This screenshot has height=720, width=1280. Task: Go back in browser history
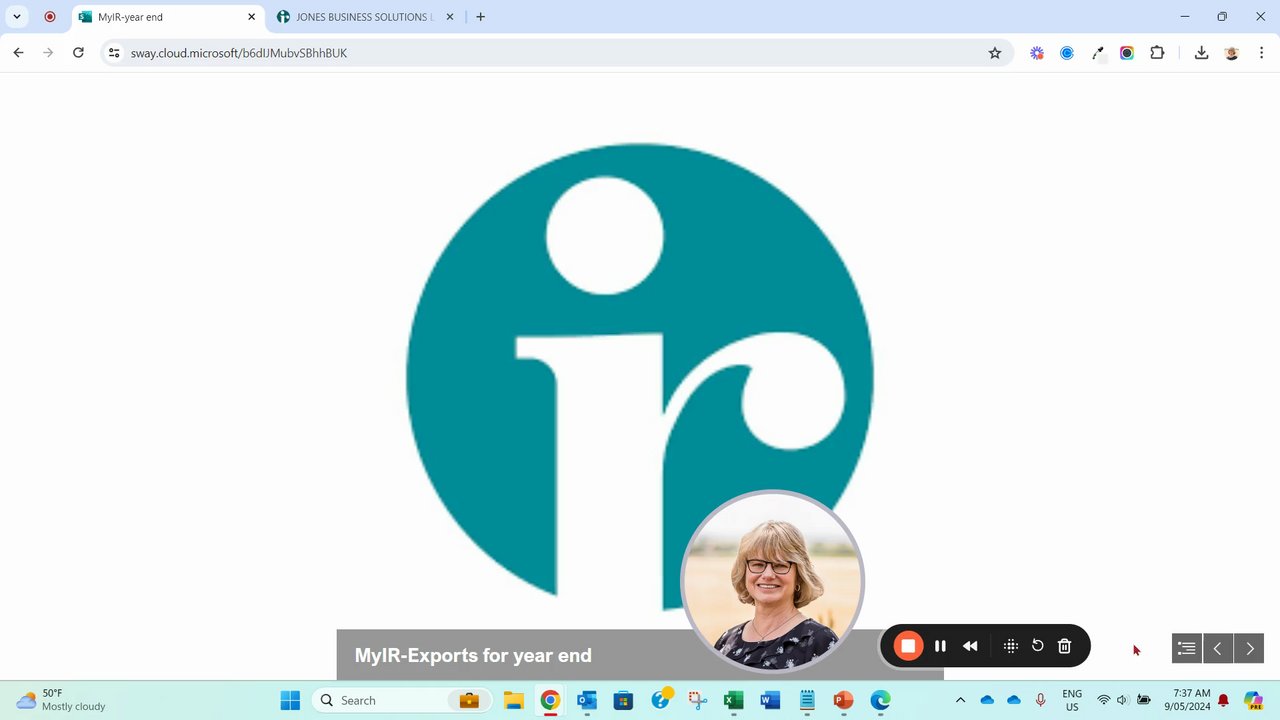pyautogui.click(x=18, y=53)
